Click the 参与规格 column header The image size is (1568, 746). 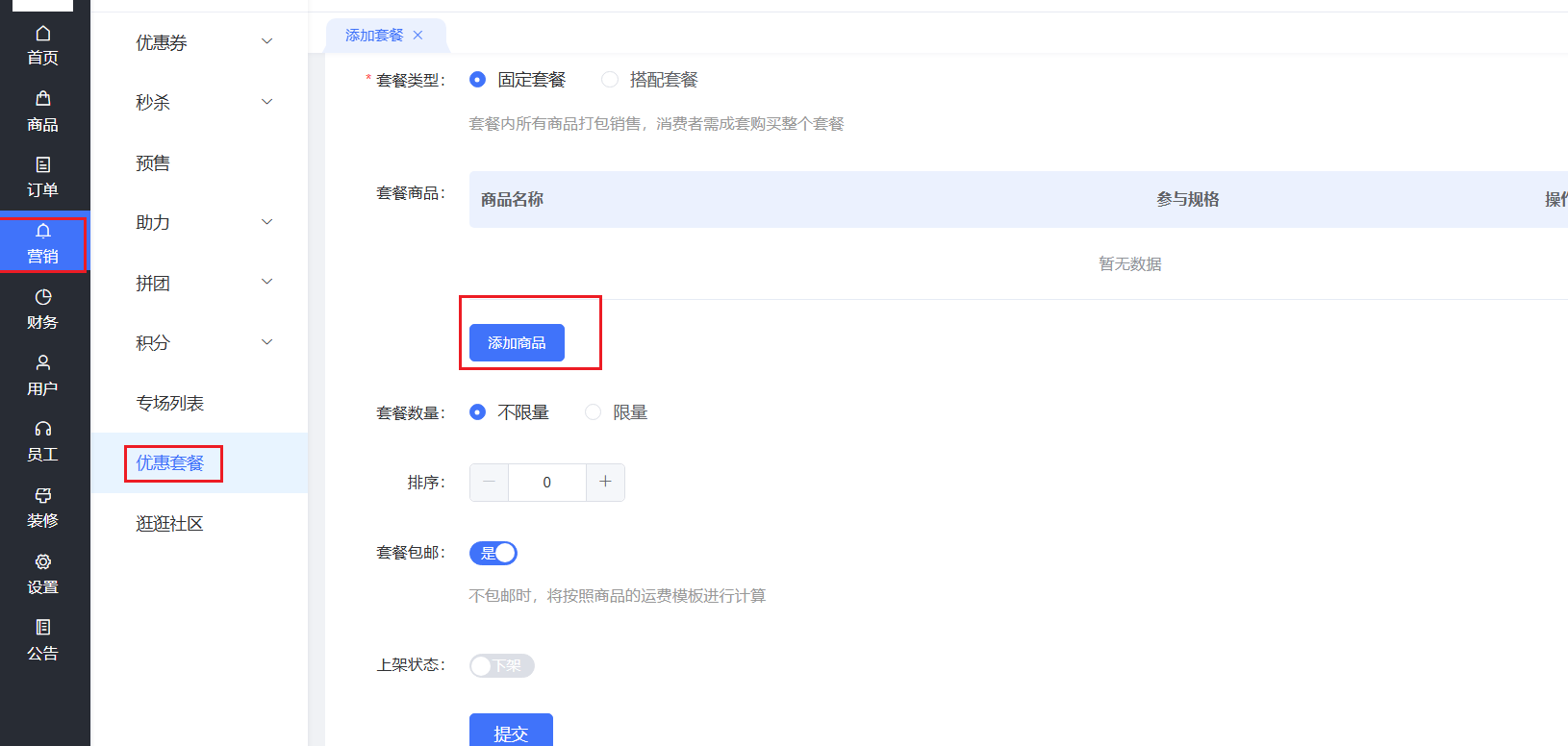pos(1188,199)
